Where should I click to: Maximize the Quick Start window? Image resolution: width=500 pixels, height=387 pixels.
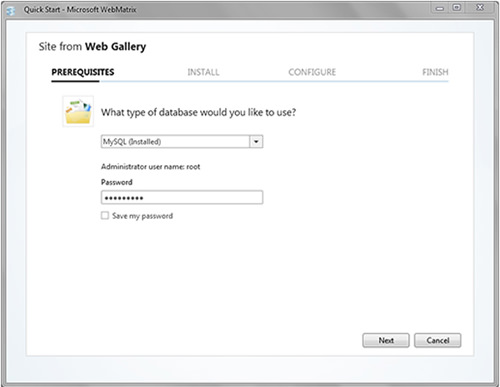[x=457, y=8]
